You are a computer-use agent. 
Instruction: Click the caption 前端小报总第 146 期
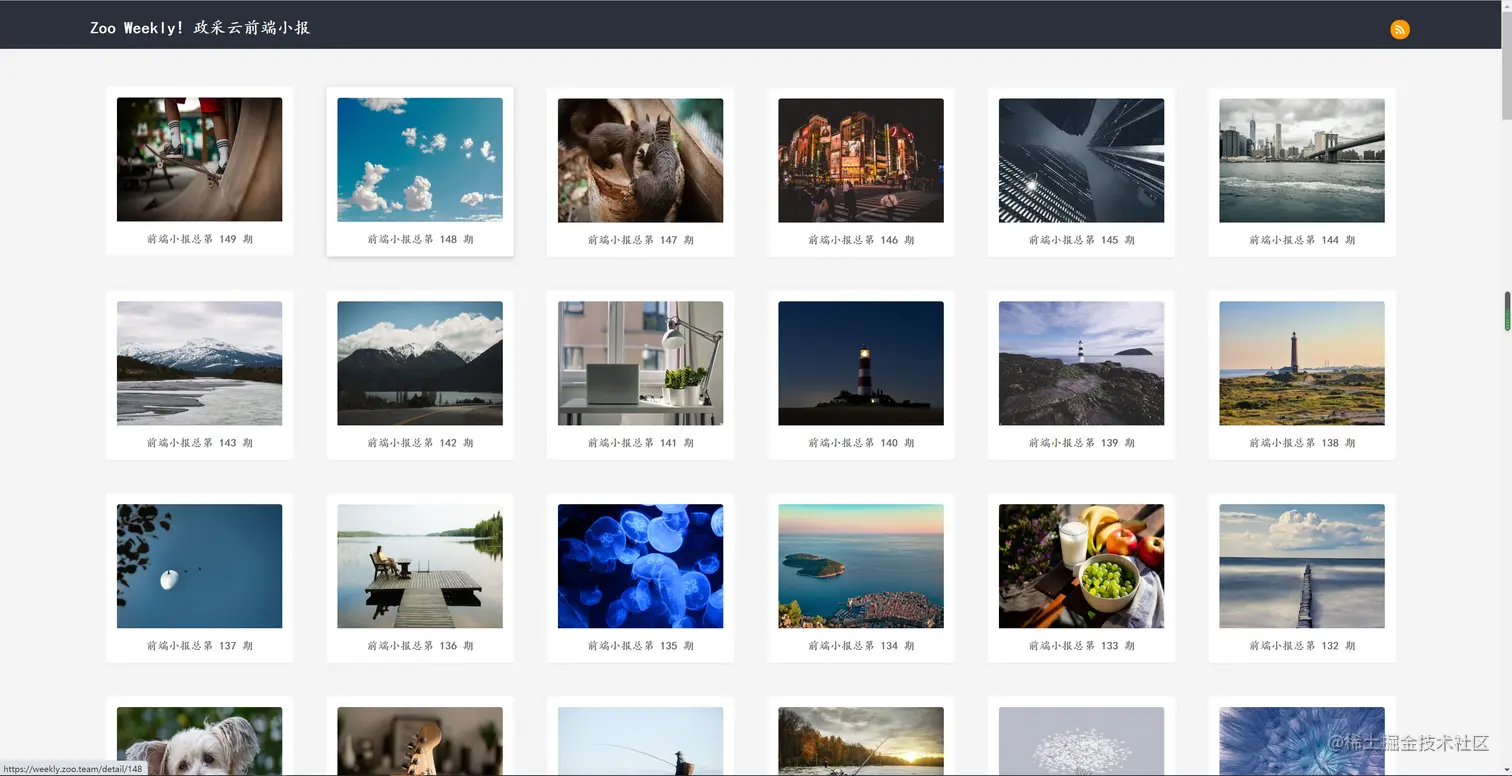pos(861,240)
